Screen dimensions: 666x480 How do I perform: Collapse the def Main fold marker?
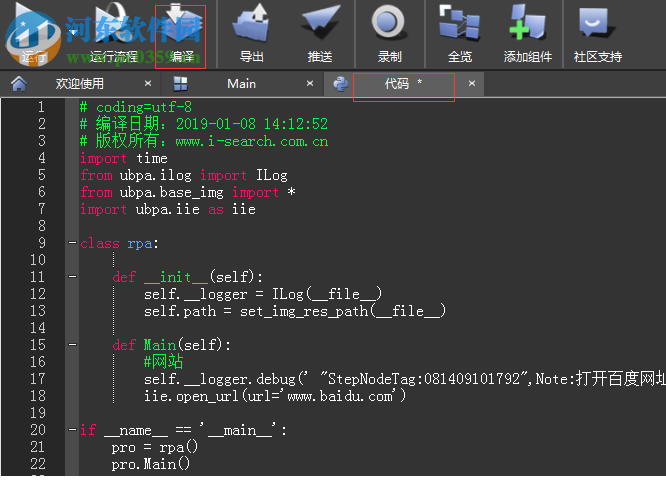coord(72,345)
